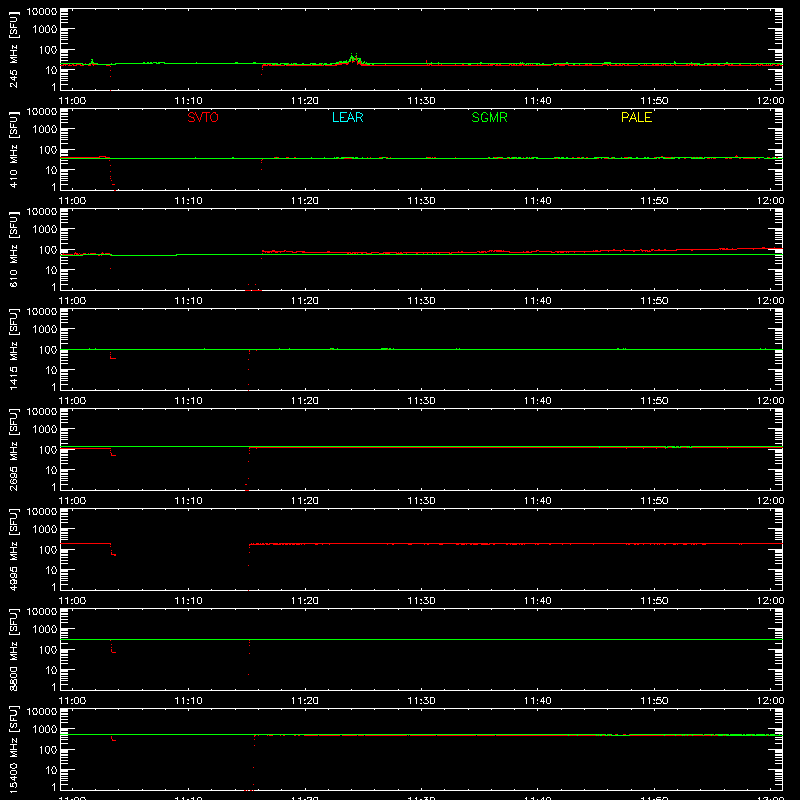Click the 2695 MHz [SFU] axis title
Screen dimensions: 800x800
[14, 449]
